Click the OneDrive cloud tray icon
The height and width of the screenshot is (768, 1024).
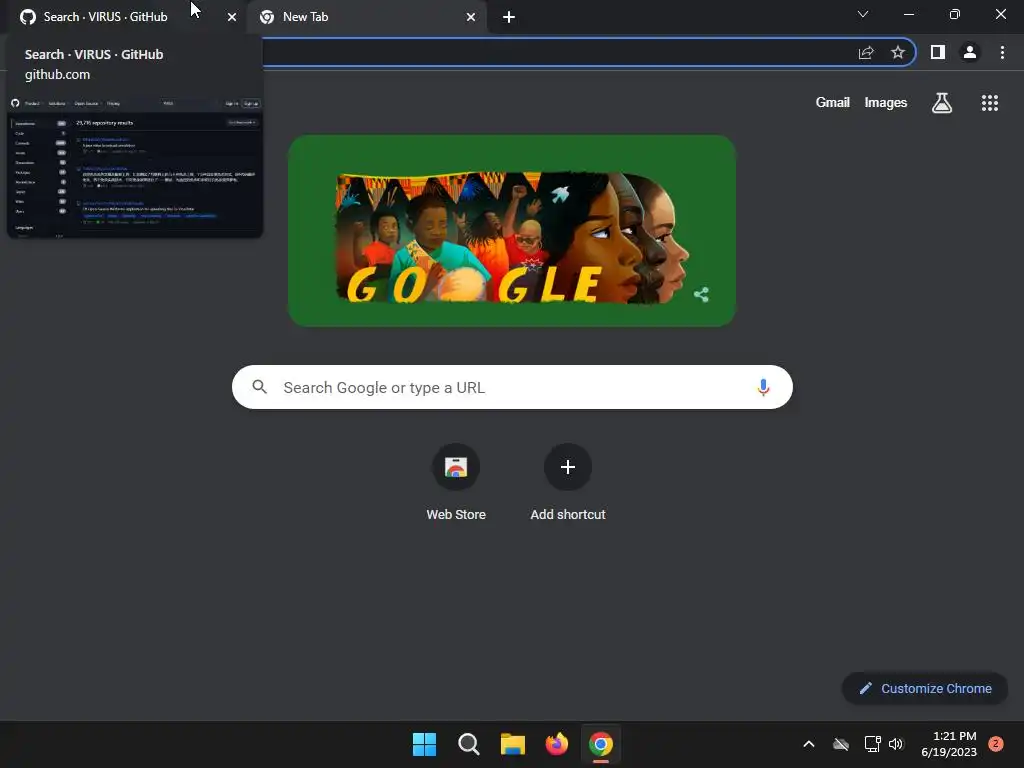tap(841, 744)
